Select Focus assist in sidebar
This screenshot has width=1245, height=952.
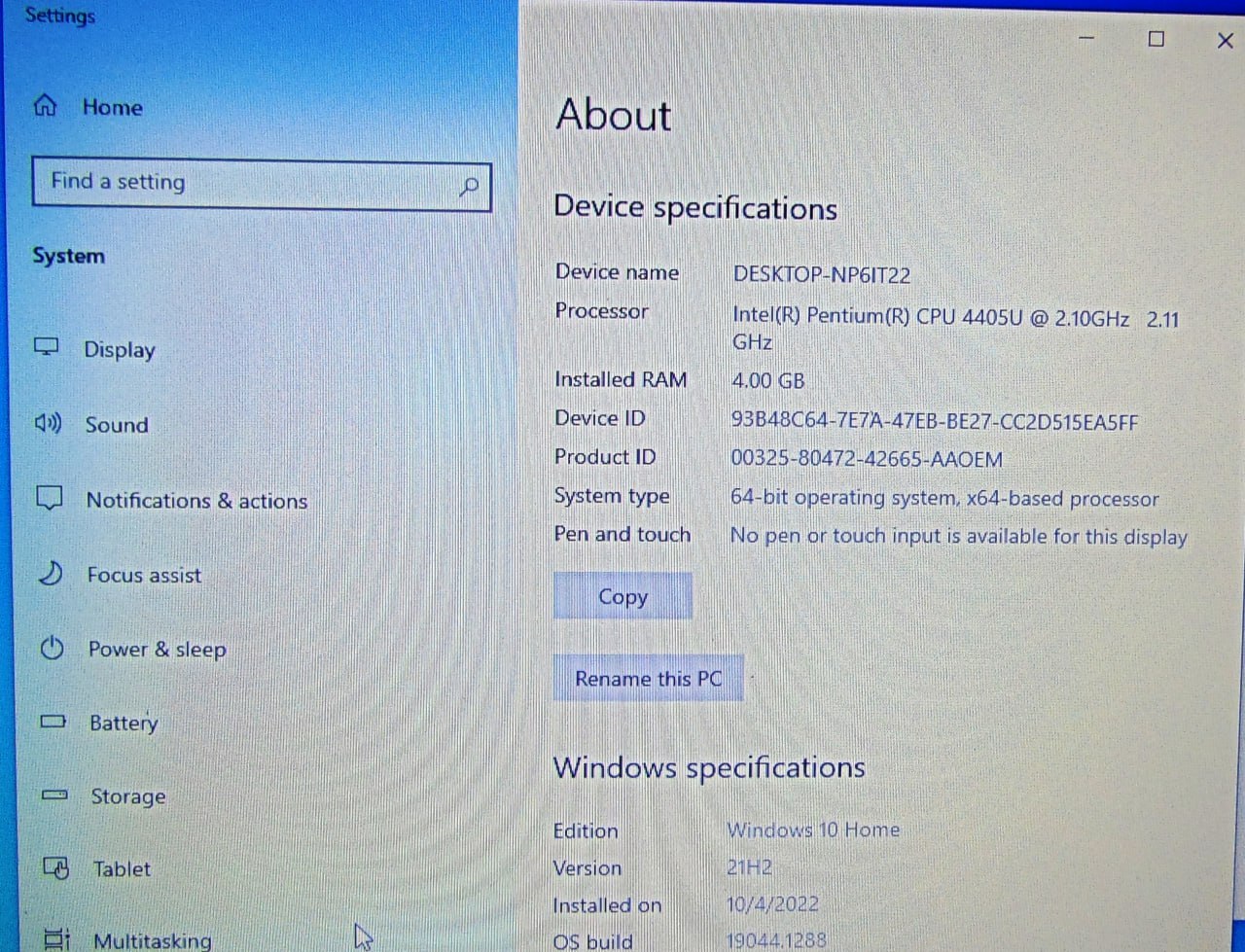144,575
